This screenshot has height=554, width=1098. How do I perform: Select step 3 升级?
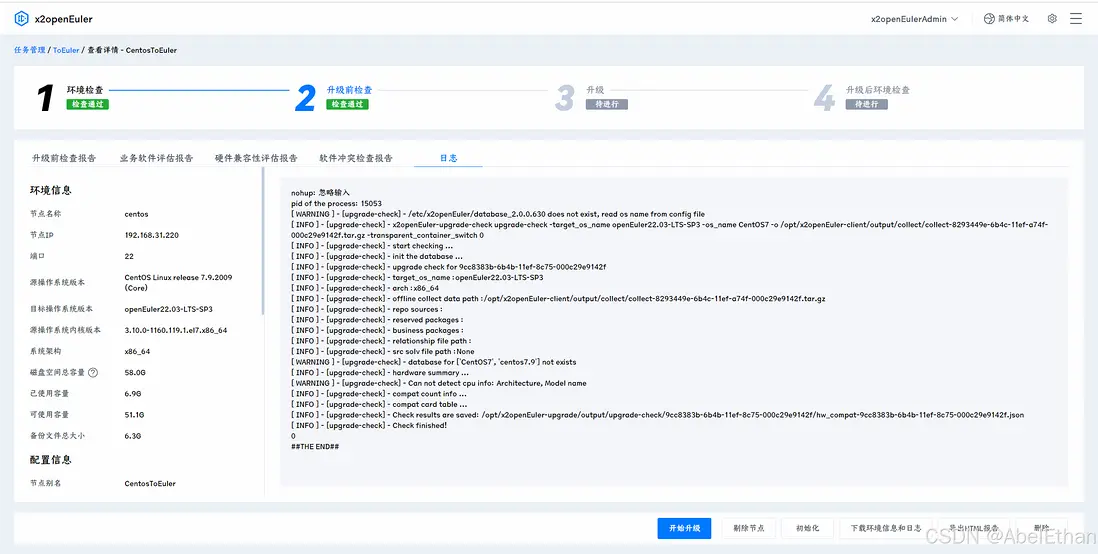coord(591,97)
